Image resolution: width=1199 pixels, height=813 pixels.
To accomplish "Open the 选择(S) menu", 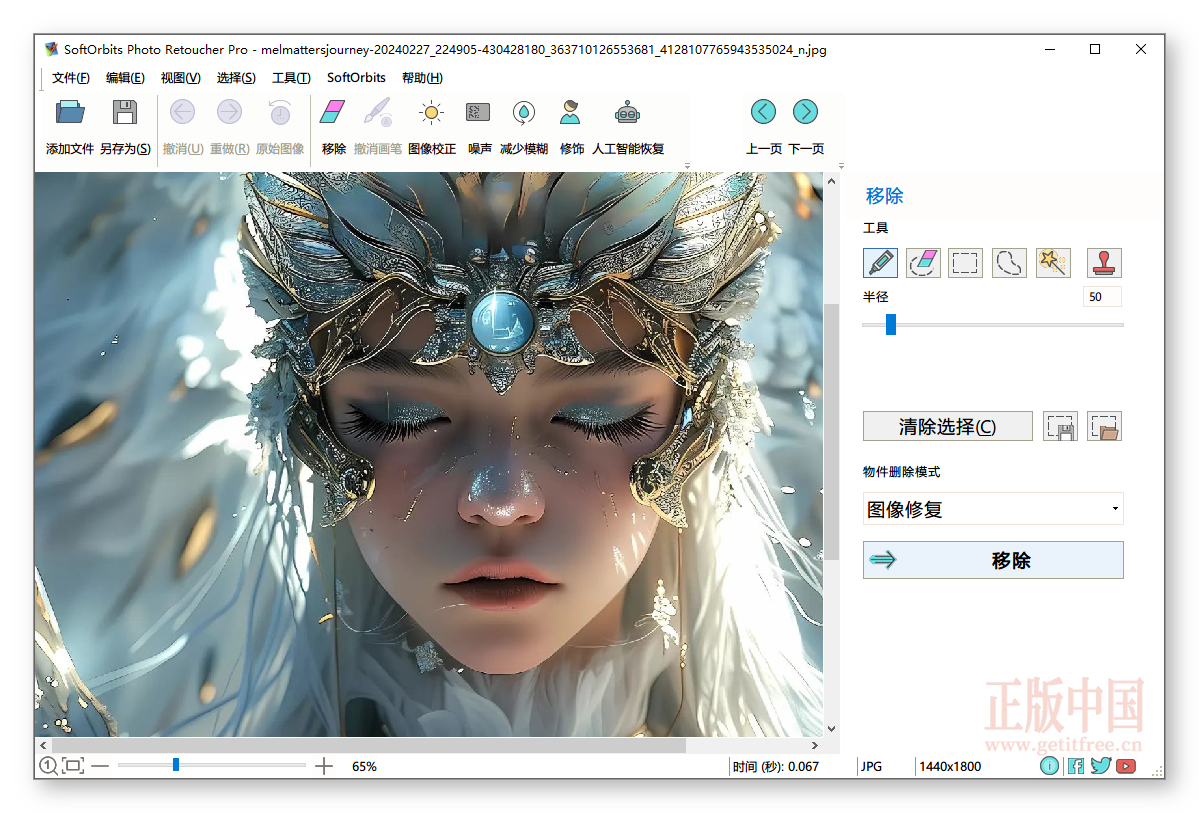I will 236,78.
